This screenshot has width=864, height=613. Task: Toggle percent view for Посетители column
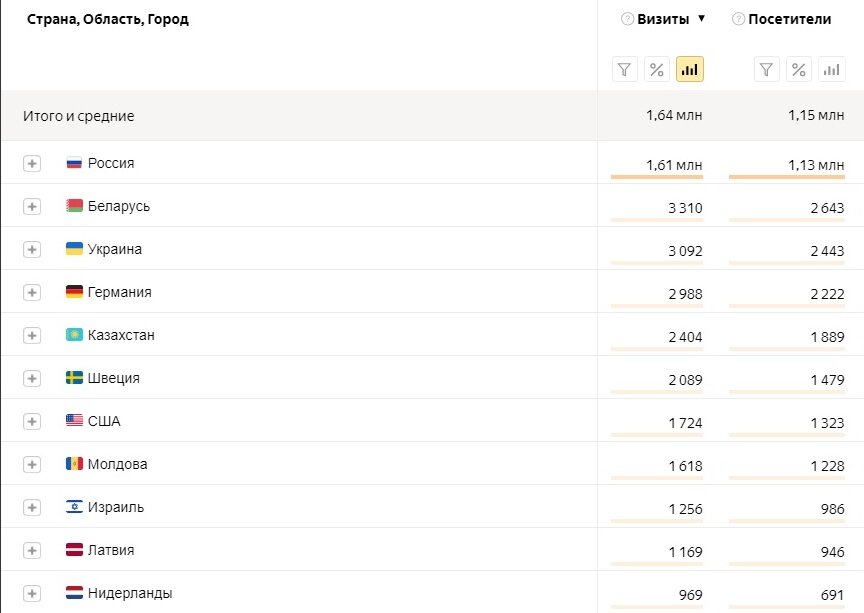[798, 69]
